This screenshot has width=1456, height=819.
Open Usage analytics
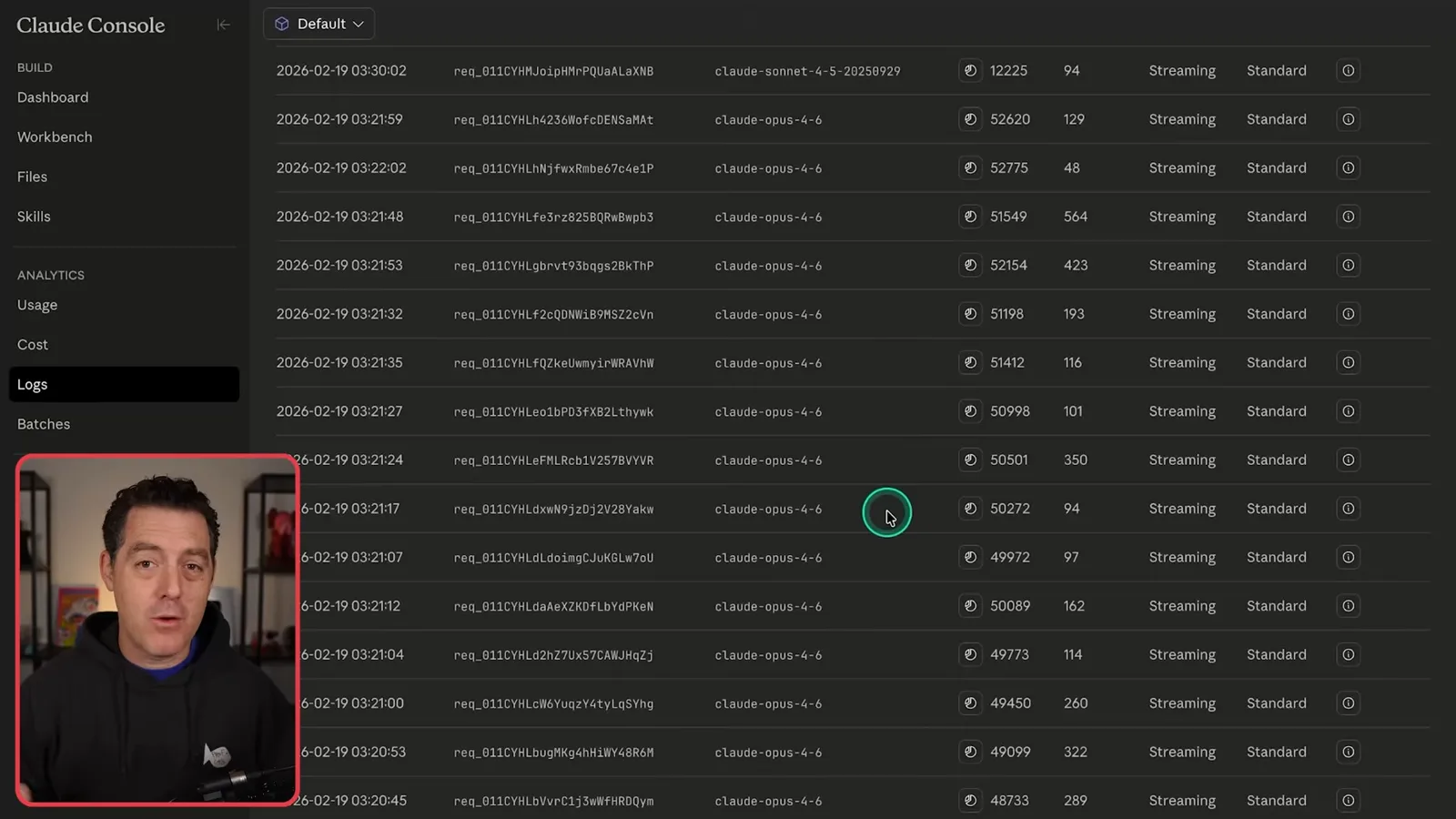tap(37, 305)
